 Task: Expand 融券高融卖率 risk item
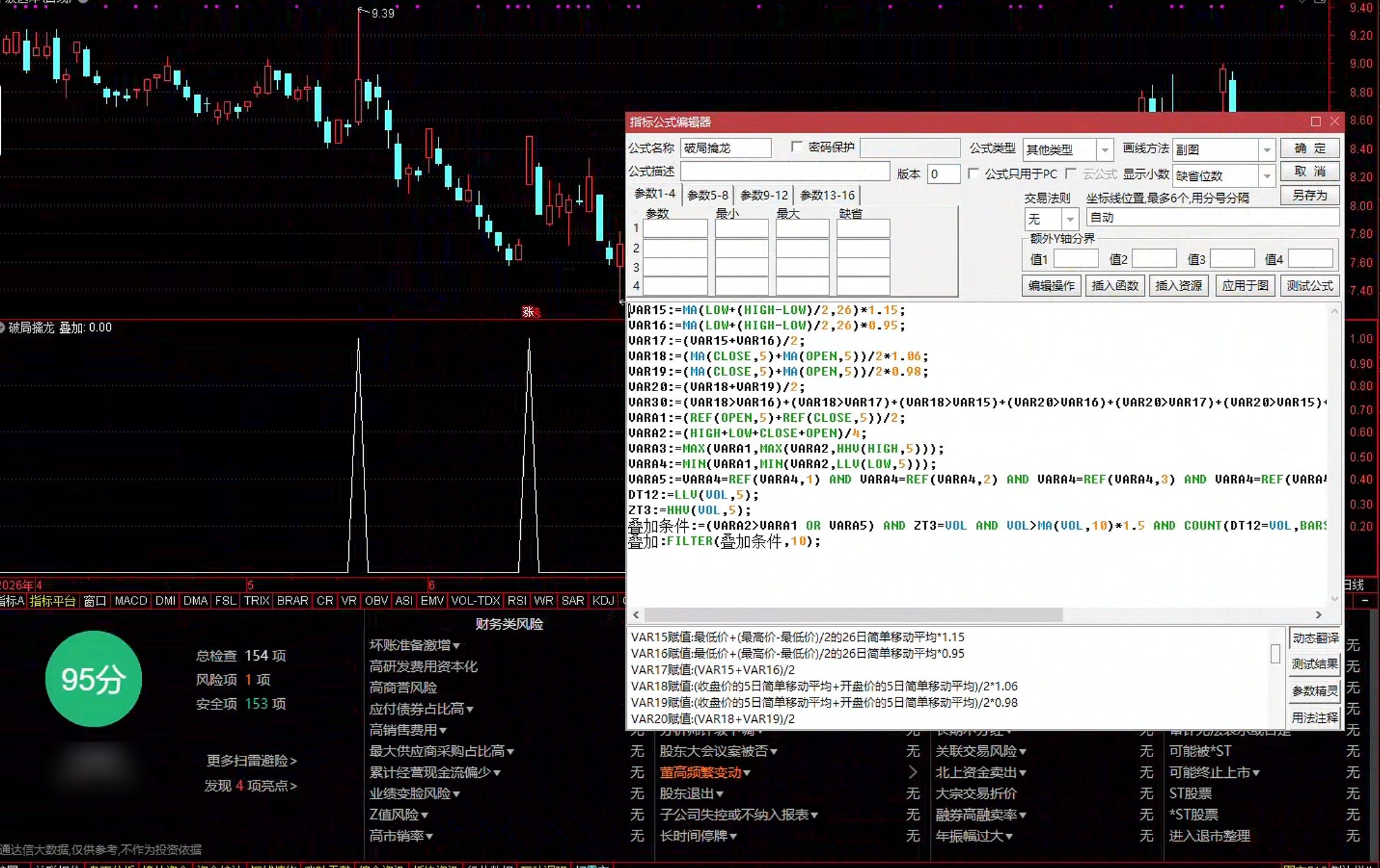pos(981,815)
